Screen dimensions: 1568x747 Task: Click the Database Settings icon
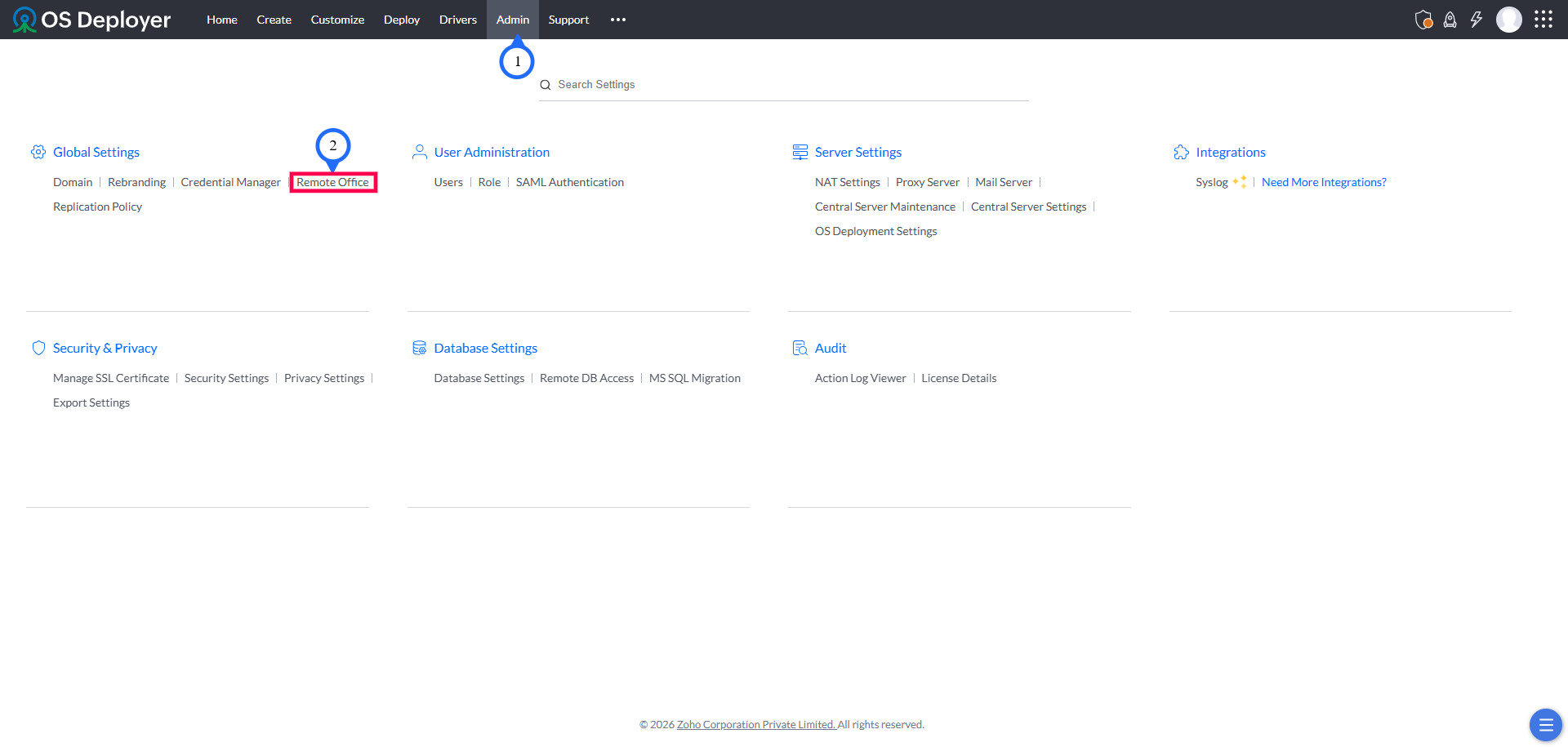coord(419,347)
